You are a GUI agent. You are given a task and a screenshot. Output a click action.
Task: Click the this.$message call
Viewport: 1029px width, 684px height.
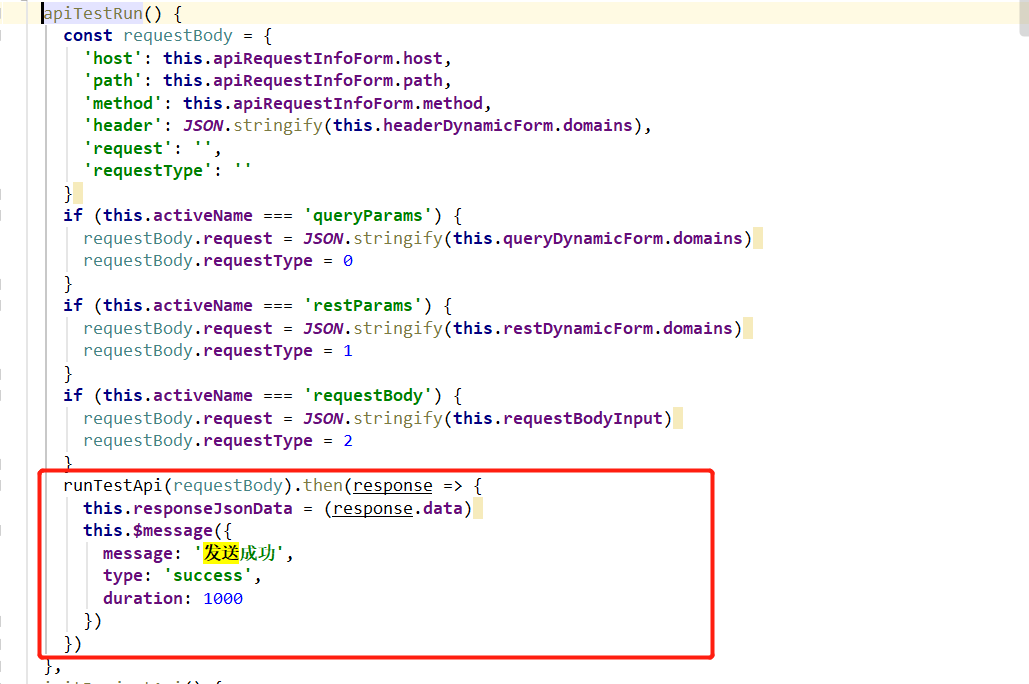[148, 530]
